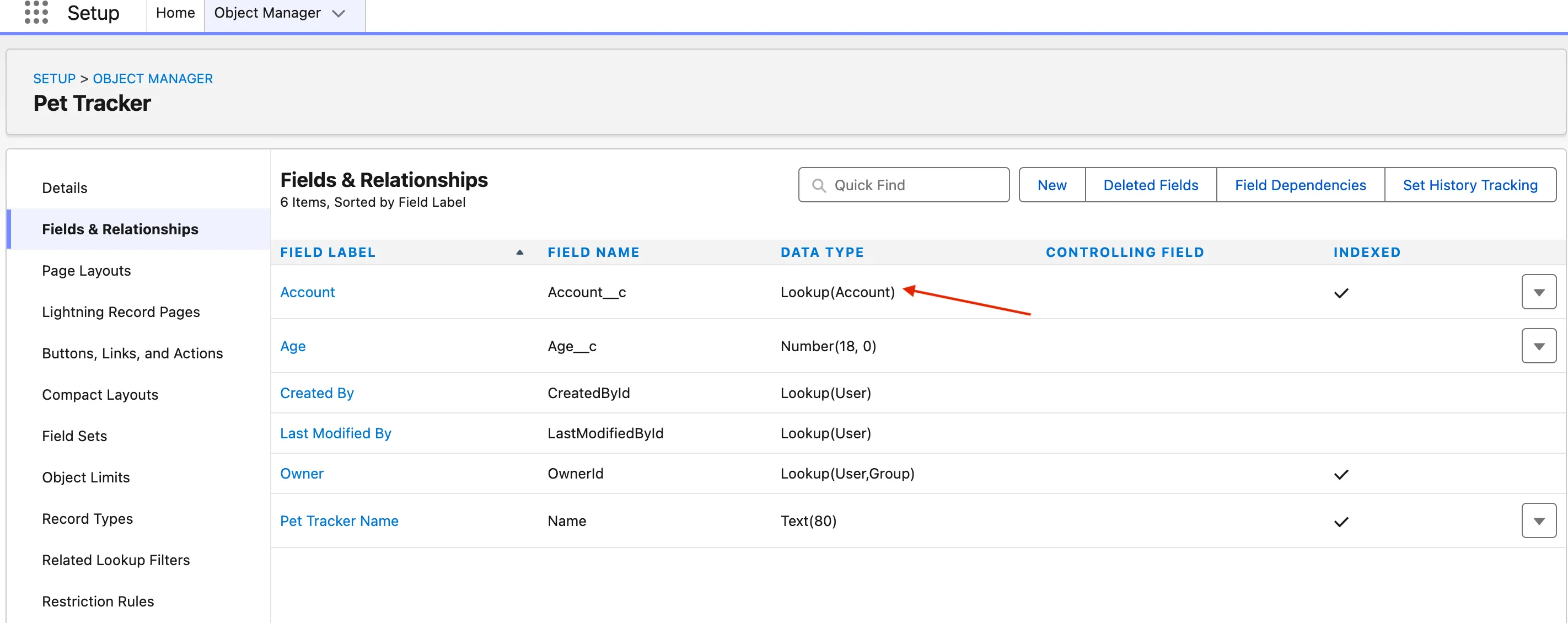The width and height of the screenshot is (1568, 623).
Task: Click the Field Label sort arrow
Action: pyautogui.click(x=519, y=252)
